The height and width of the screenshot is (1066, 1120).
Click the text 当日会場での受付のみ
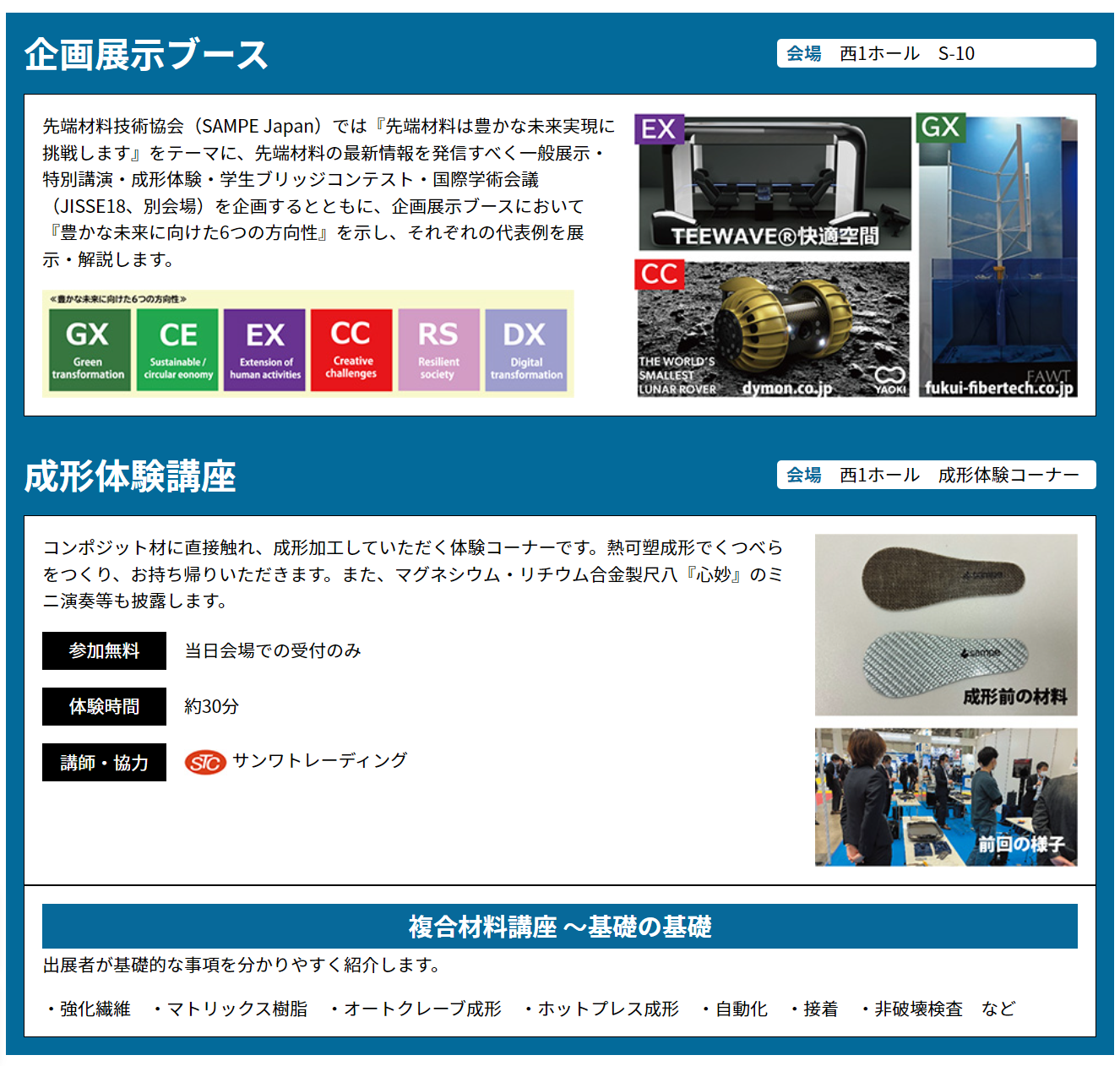click(273, 650)
